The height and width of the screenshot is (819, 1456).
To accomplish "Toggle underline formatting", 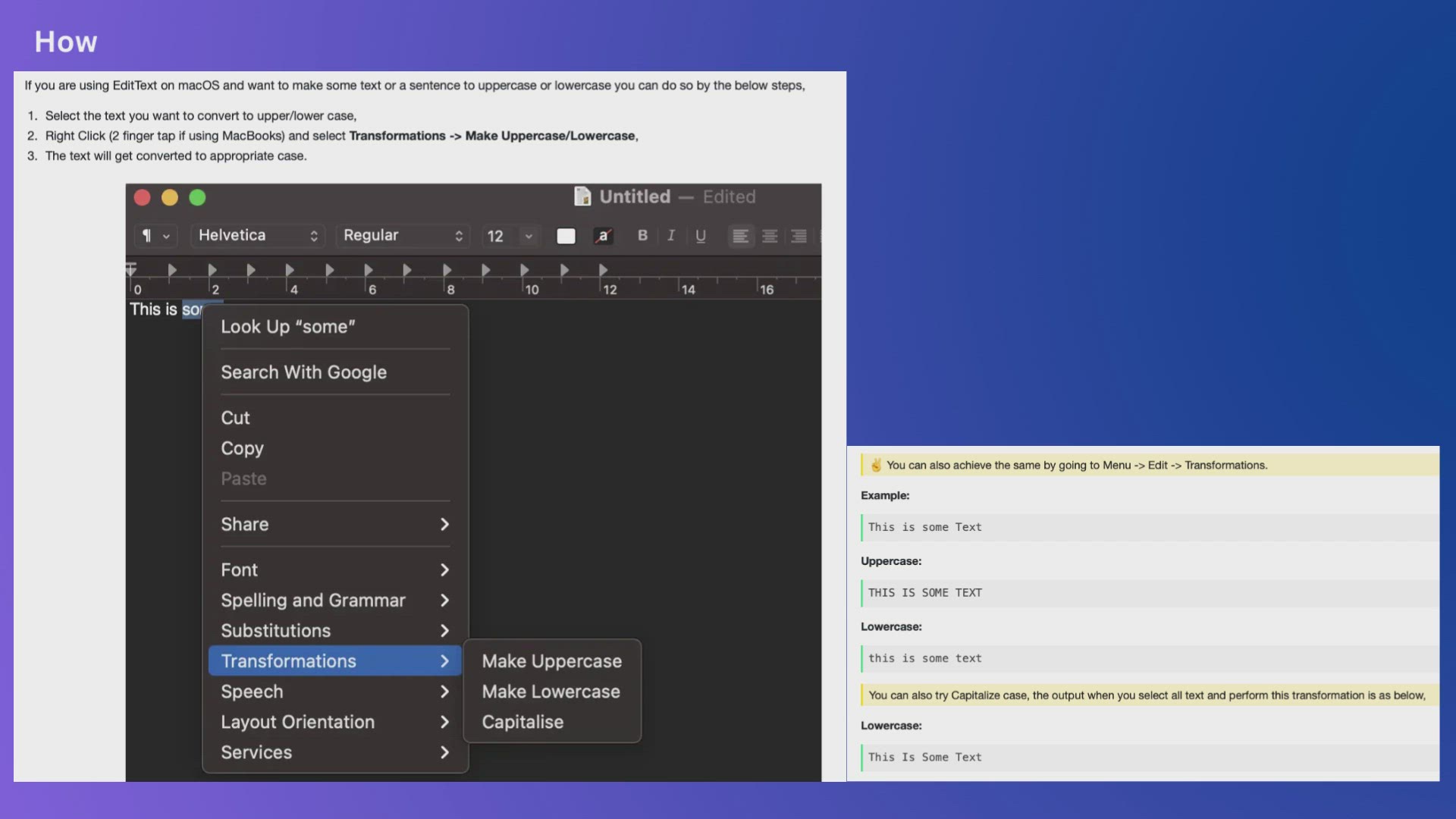I will (701, 236).
